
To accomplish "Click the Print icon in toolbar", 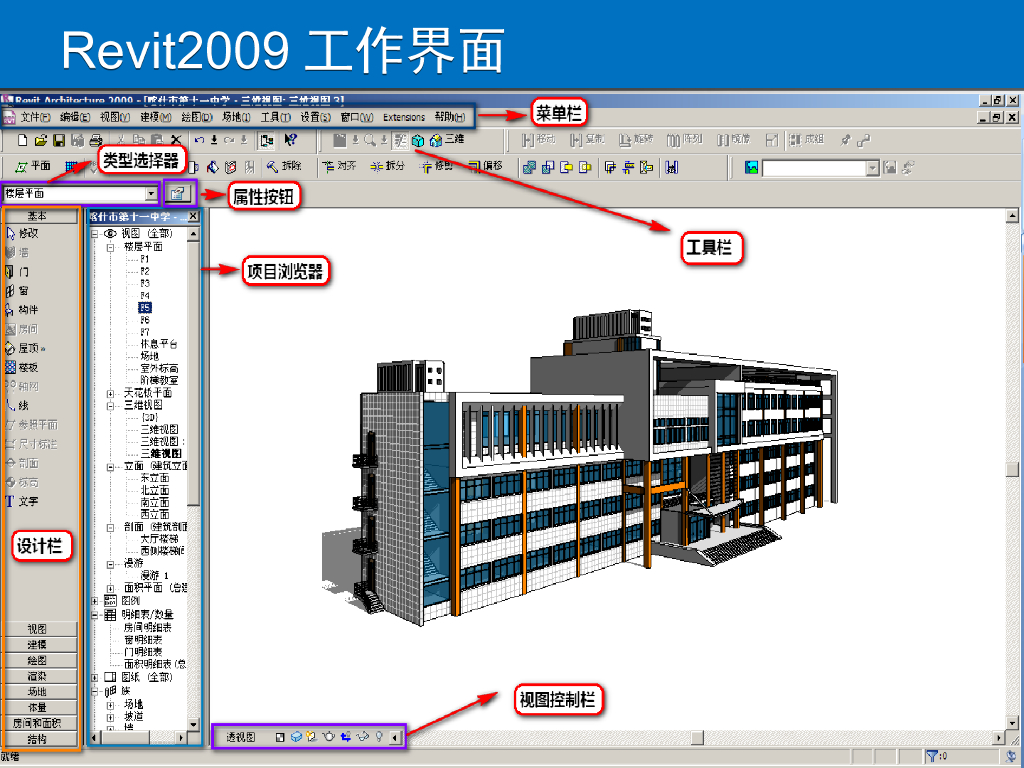I will click(x=96, y=140).
